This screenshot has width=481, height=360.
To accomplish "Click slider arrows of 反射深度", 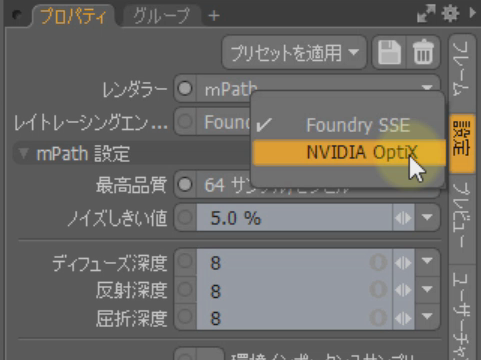I will 403,290.
